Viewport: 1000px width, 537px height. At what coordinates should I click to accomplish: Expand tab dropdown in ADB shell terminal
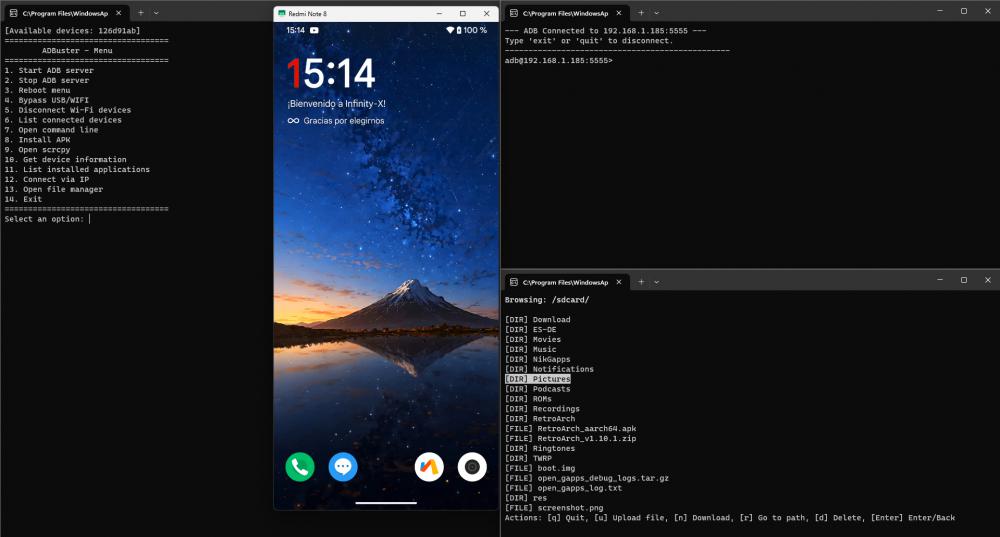click(x=657, y=13)
